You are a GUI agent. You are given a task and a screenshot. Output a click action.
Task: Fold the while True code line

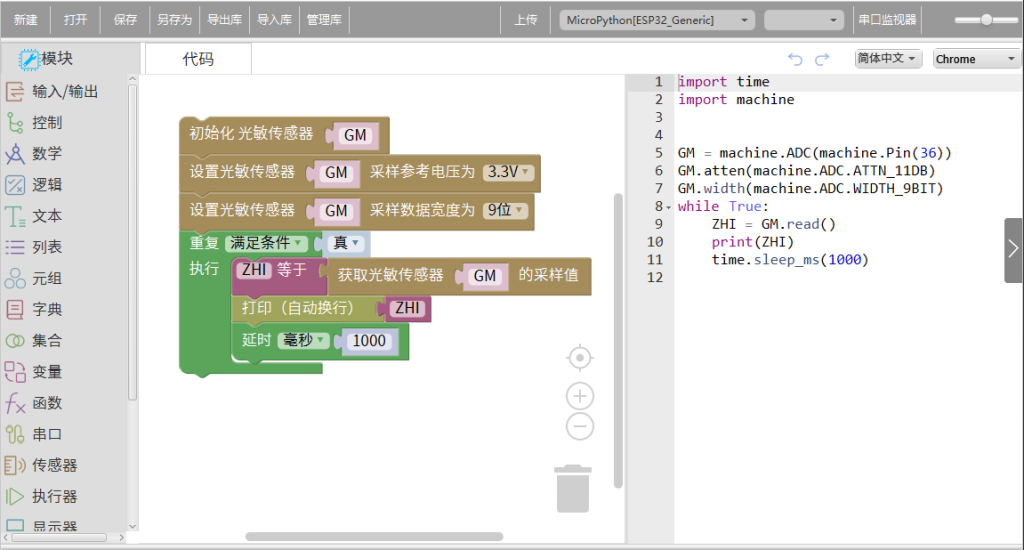(x=669, y=207)
